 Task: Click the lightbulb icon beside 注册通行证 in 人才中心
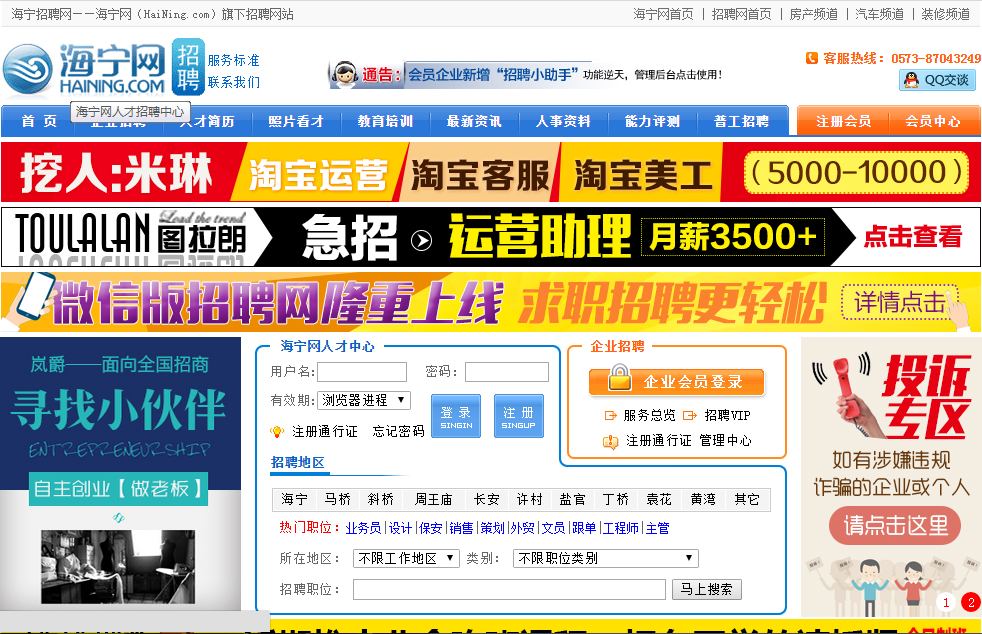277,432
